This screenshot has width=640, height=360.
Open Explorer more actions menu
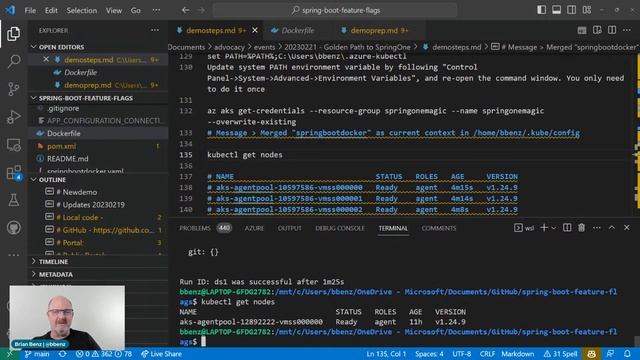(155, 30)
